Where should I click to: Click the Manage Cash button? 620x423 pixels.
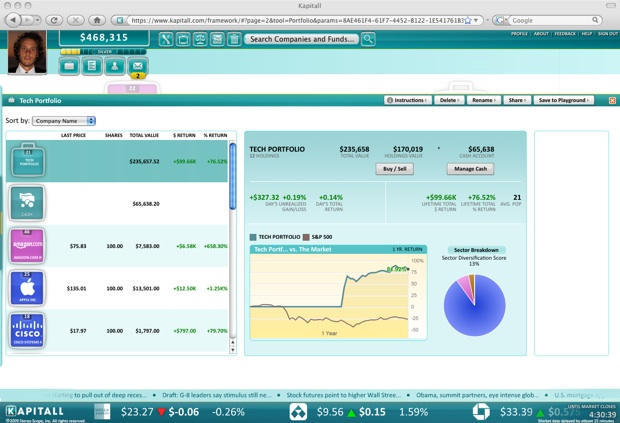(470, 169)
